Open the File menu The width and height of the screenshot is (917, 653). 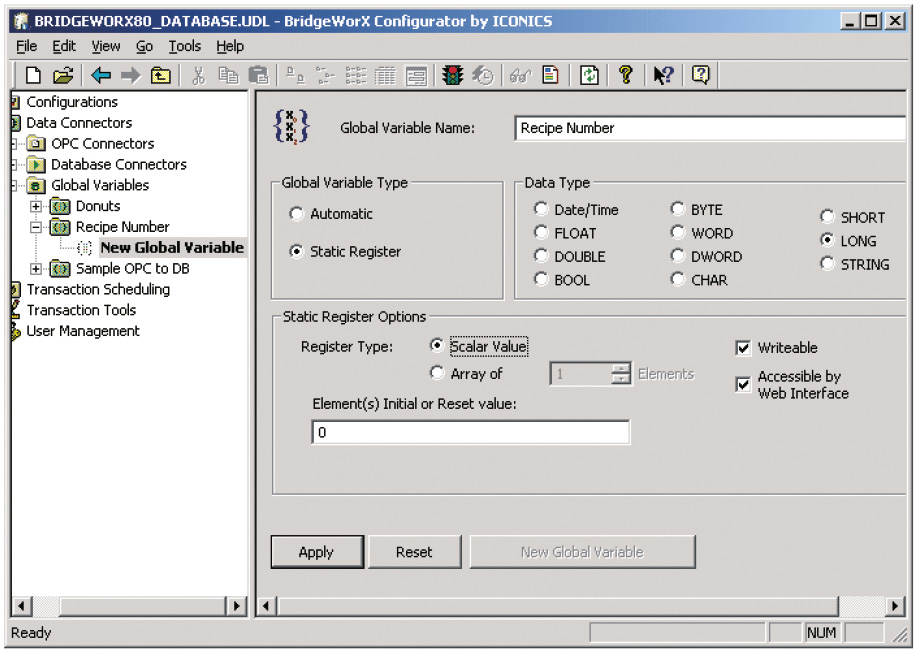coord(26,46)
